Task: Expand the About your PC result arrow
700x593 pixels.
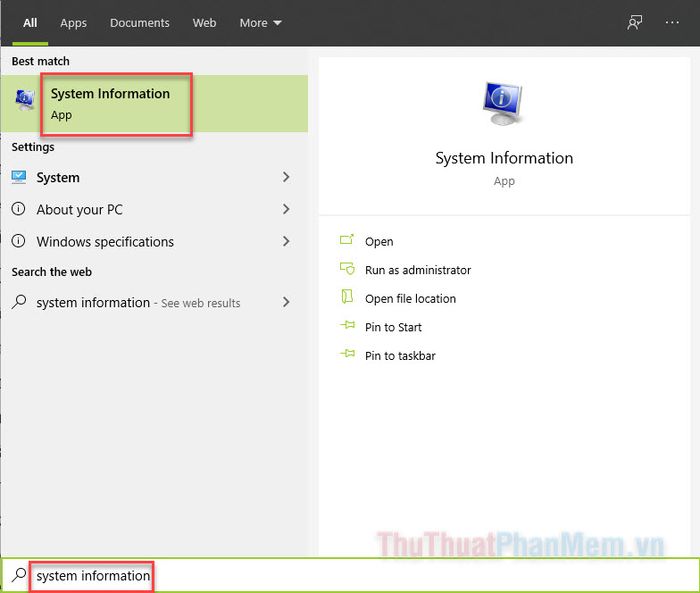Action: [286, 209]
